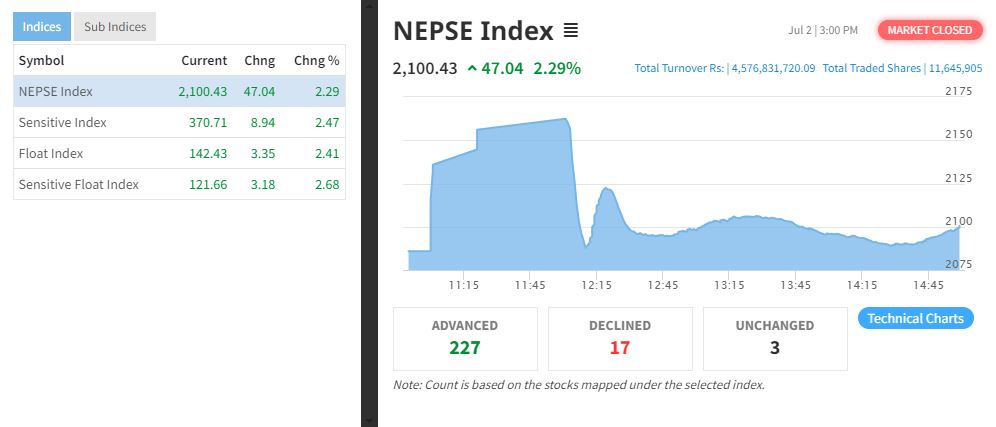The width and height of the screenshot is (996, 427).
Task: Select the Sensitive Index row
Action: coord(179,123)
